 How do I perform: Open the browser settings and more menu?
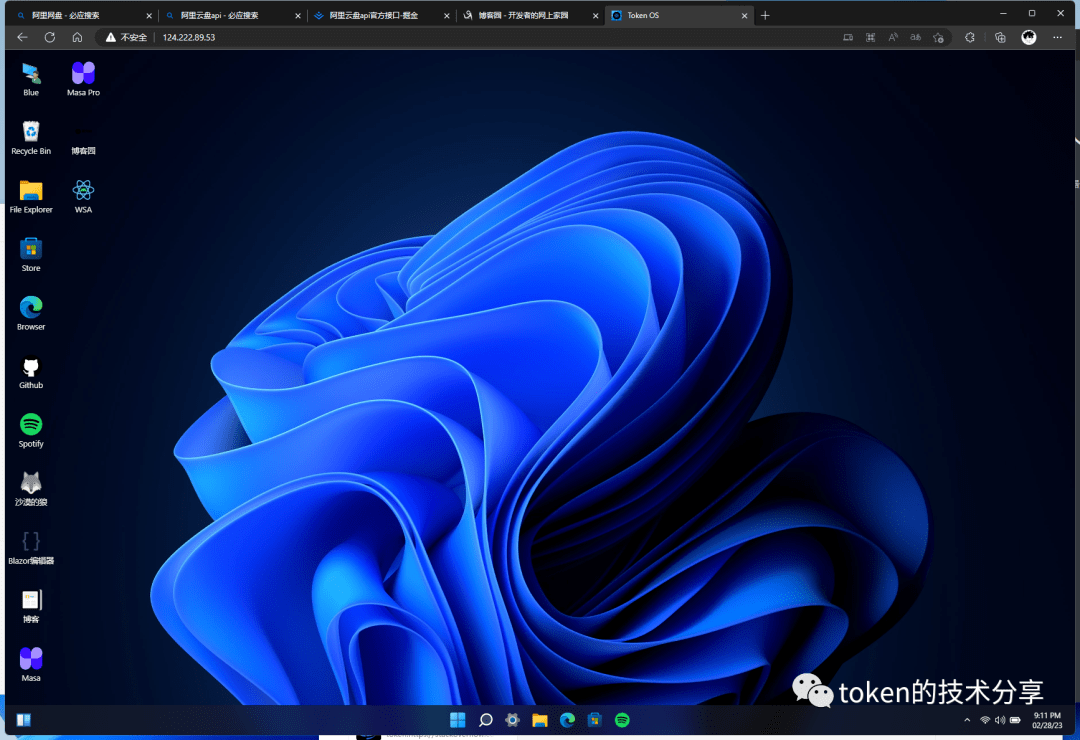(x=1059, y=37)
